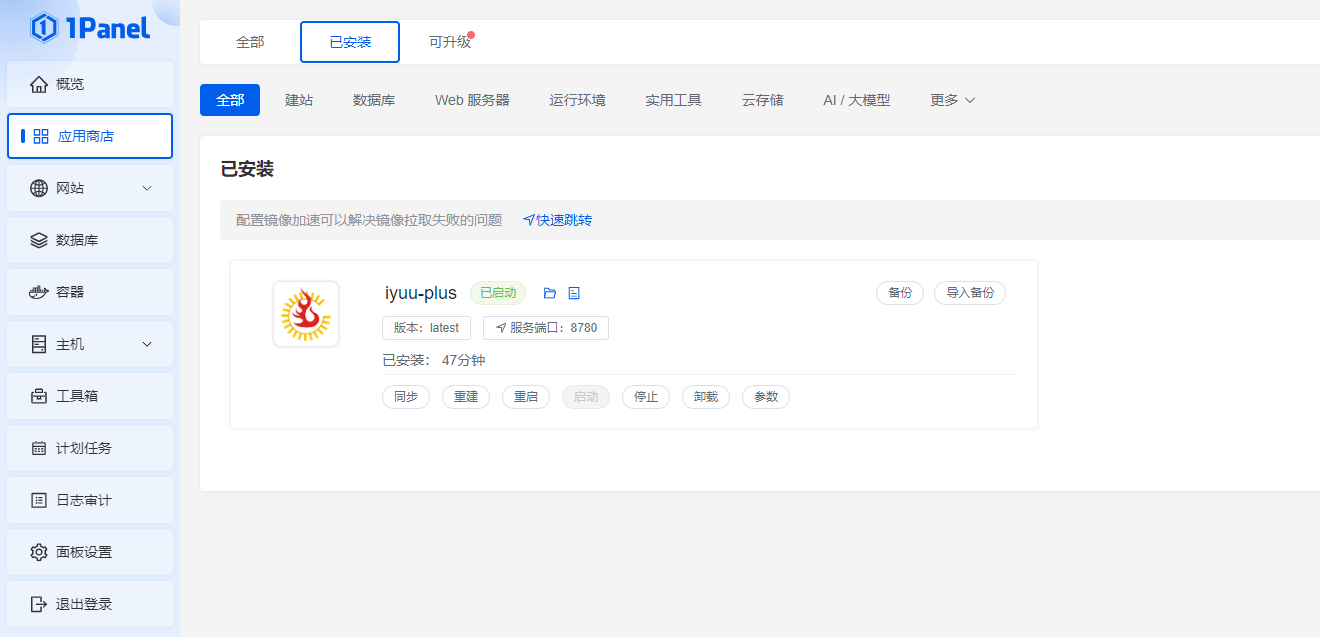
Task: Click the 已安装： 47分钟 text
Action: [434, 360]
